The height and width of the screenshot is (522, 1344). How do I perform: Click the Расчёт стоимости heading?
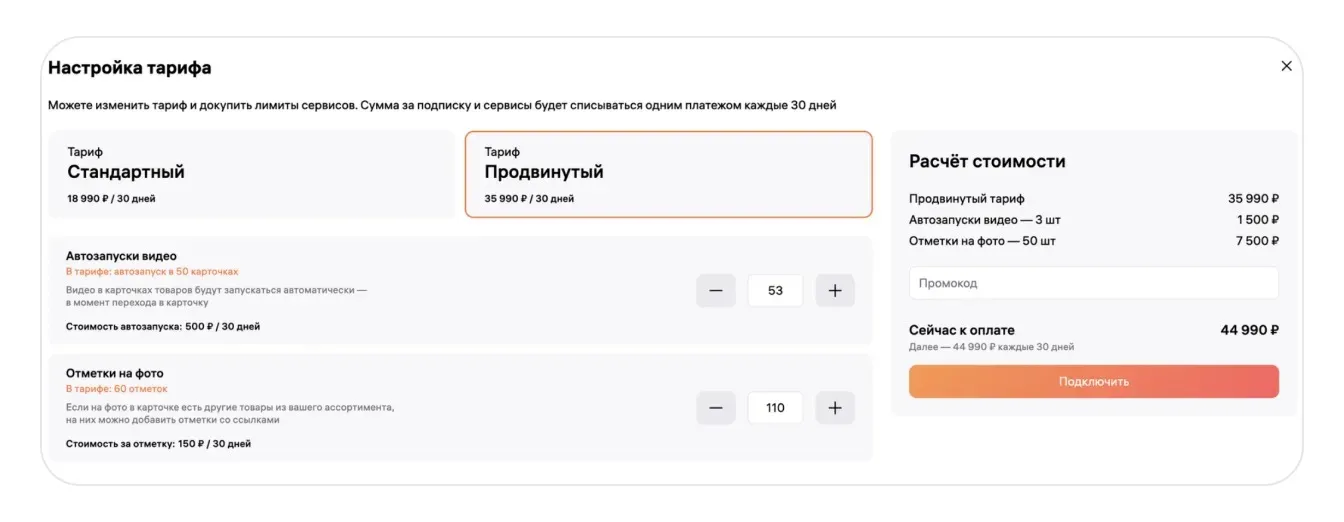pos(987,161)
